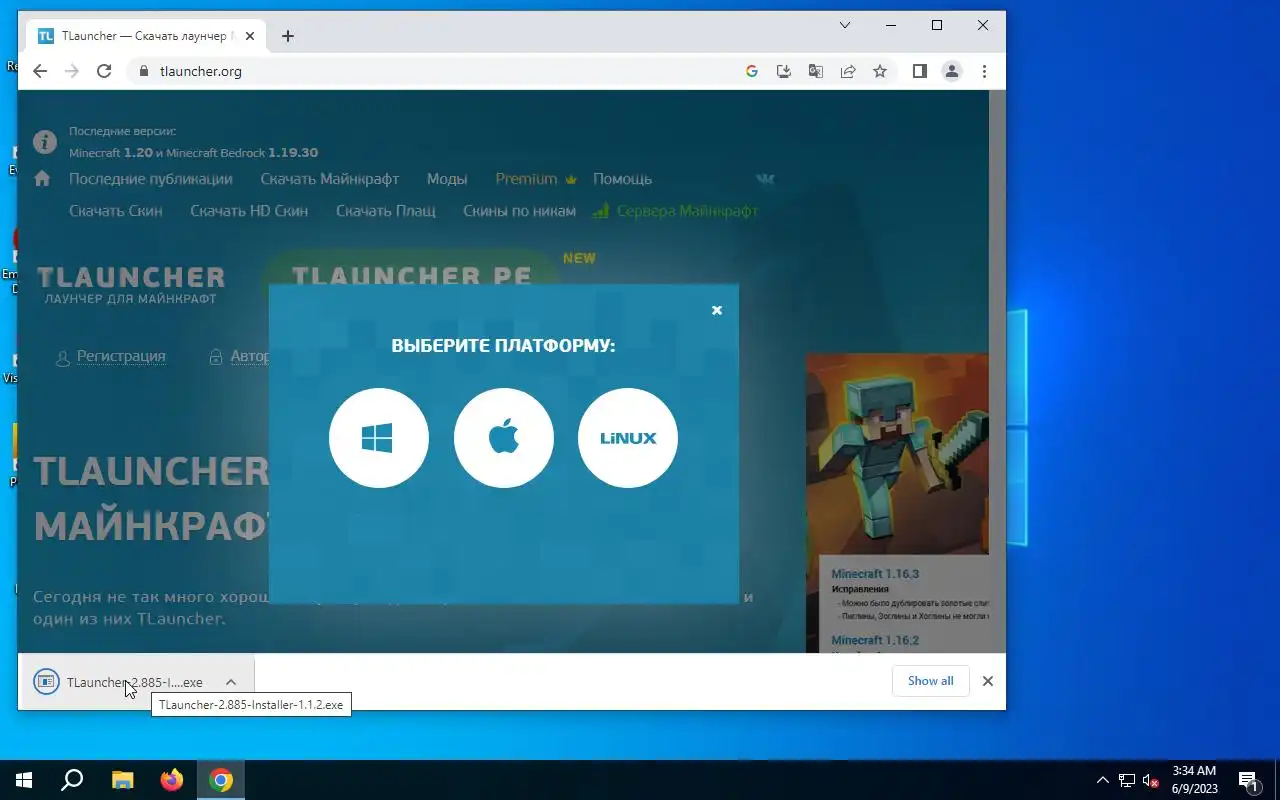Viewport: 1280px width, 800px height.
Task: Close the platform selection popup
Action: point(716,310)
